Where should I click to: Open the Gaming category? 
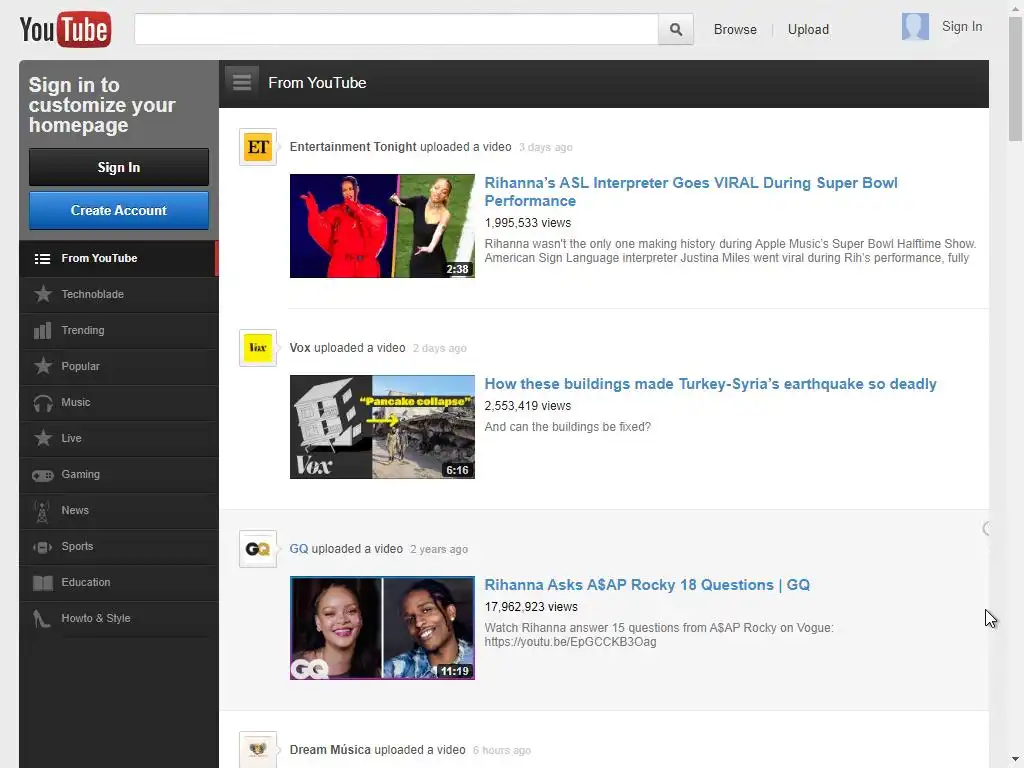point(119,474)
